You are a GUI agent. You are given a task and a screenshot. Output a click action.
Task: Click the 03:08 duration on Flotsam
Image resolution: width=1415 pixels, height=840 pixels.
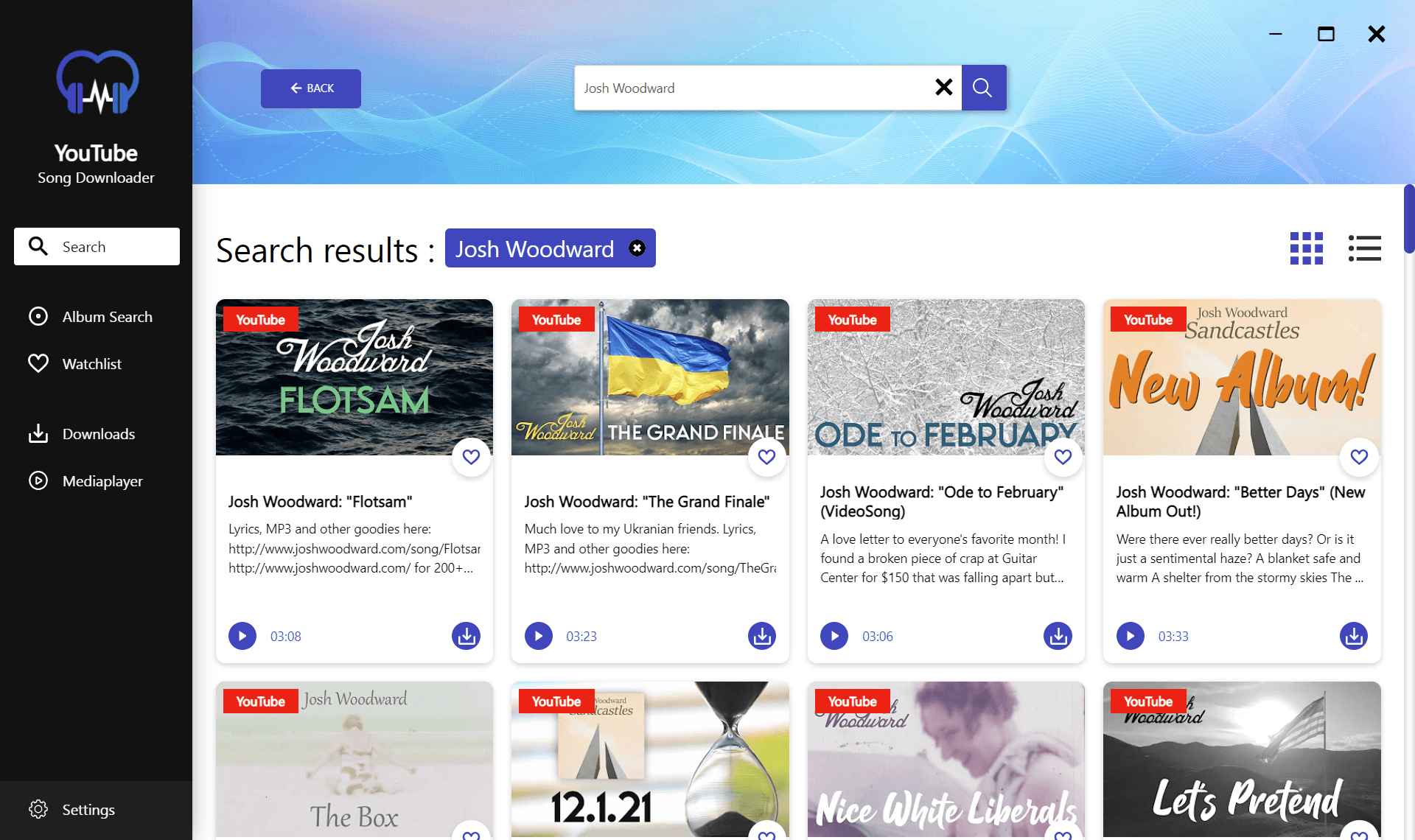(x=286, y=637)
